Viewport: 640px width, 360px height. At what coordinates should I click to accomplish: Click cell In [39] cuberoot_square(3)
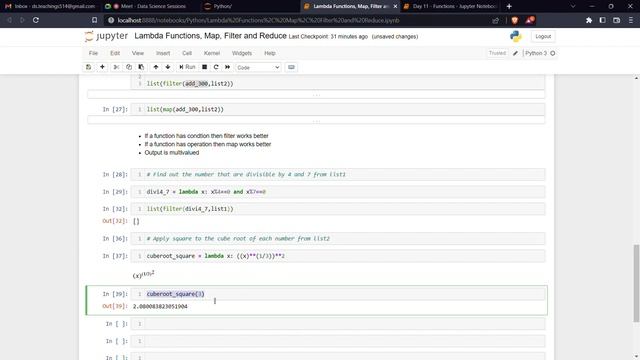click(x=338, y=294)
